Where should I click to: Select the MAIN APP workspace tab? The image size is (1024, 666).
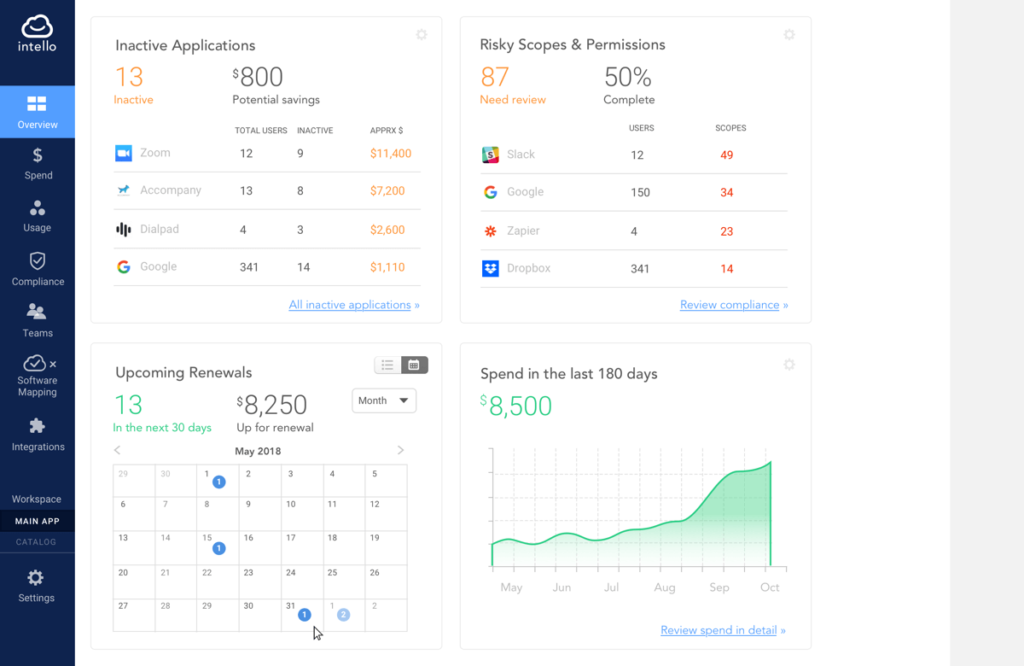(37, 520)
